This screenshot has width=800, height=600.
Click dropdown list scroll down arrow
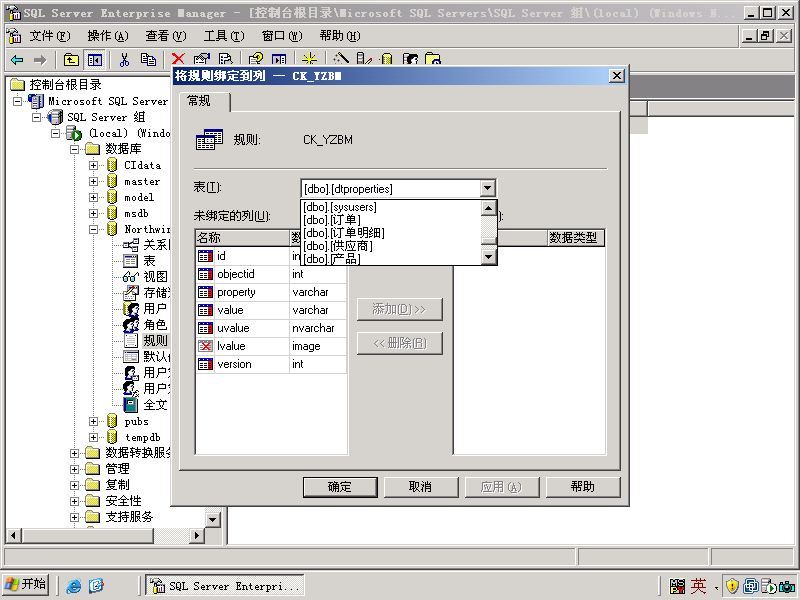[489, 257]
